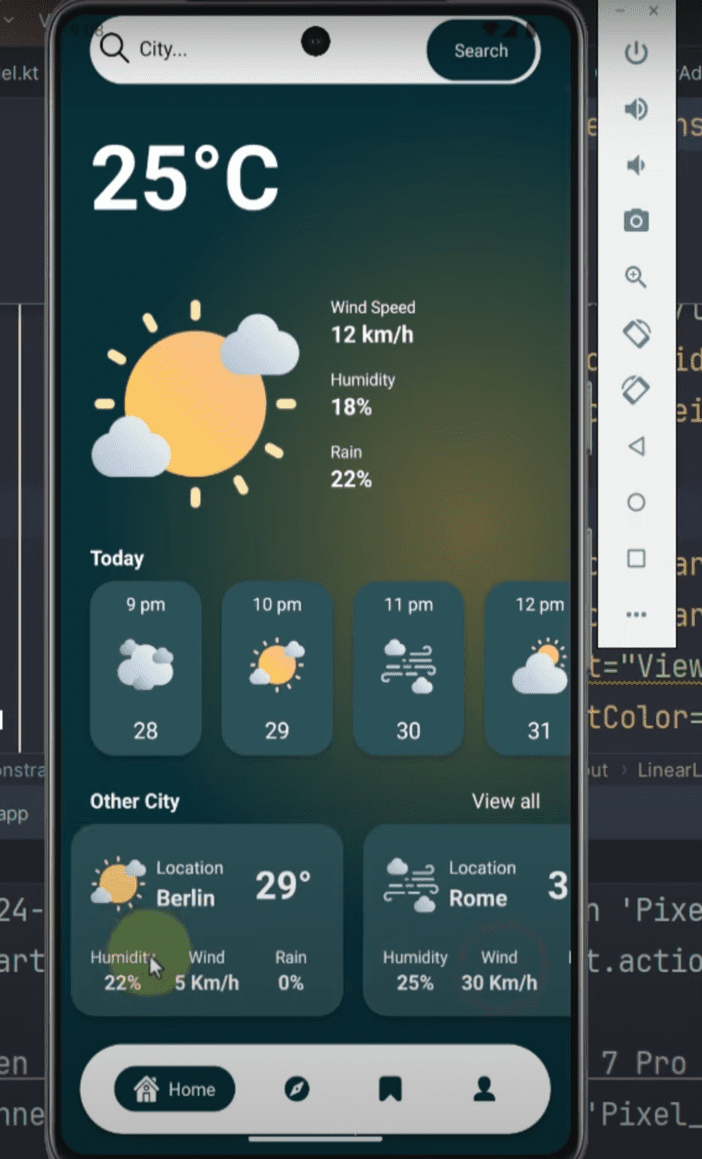Select the Home tab in bottom navigation

click(174, 1089)
